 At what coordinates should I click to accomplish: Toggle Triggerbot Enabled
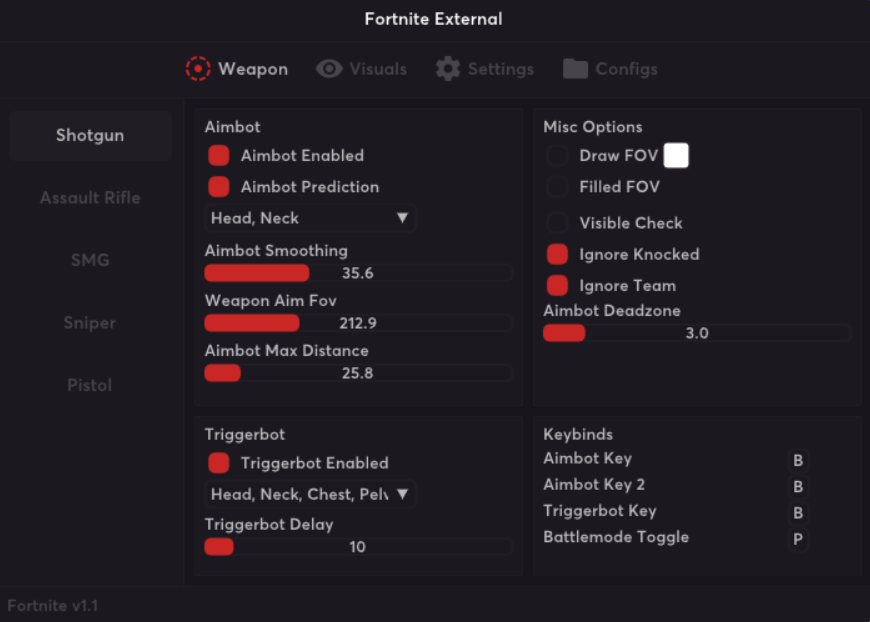(219, 463)
